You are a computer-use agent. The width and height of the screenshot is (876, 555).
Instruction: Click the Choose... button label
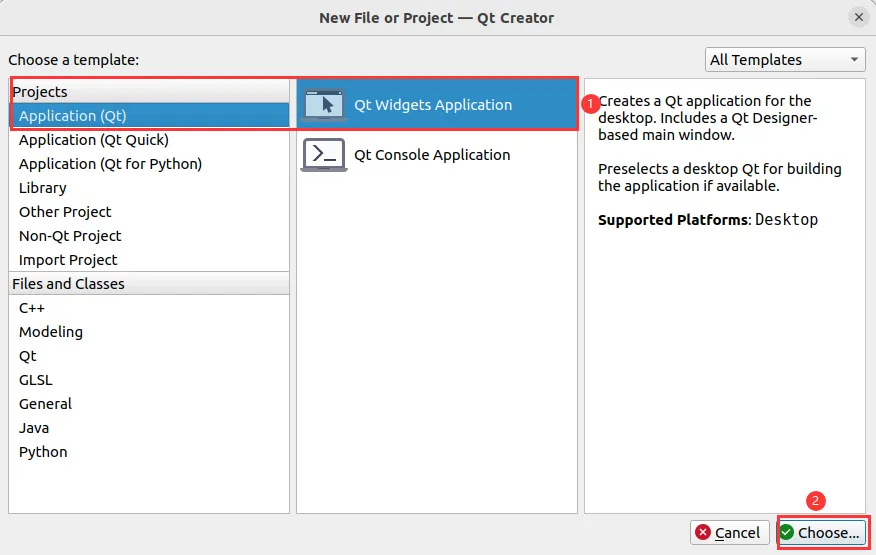pos(829,533)
